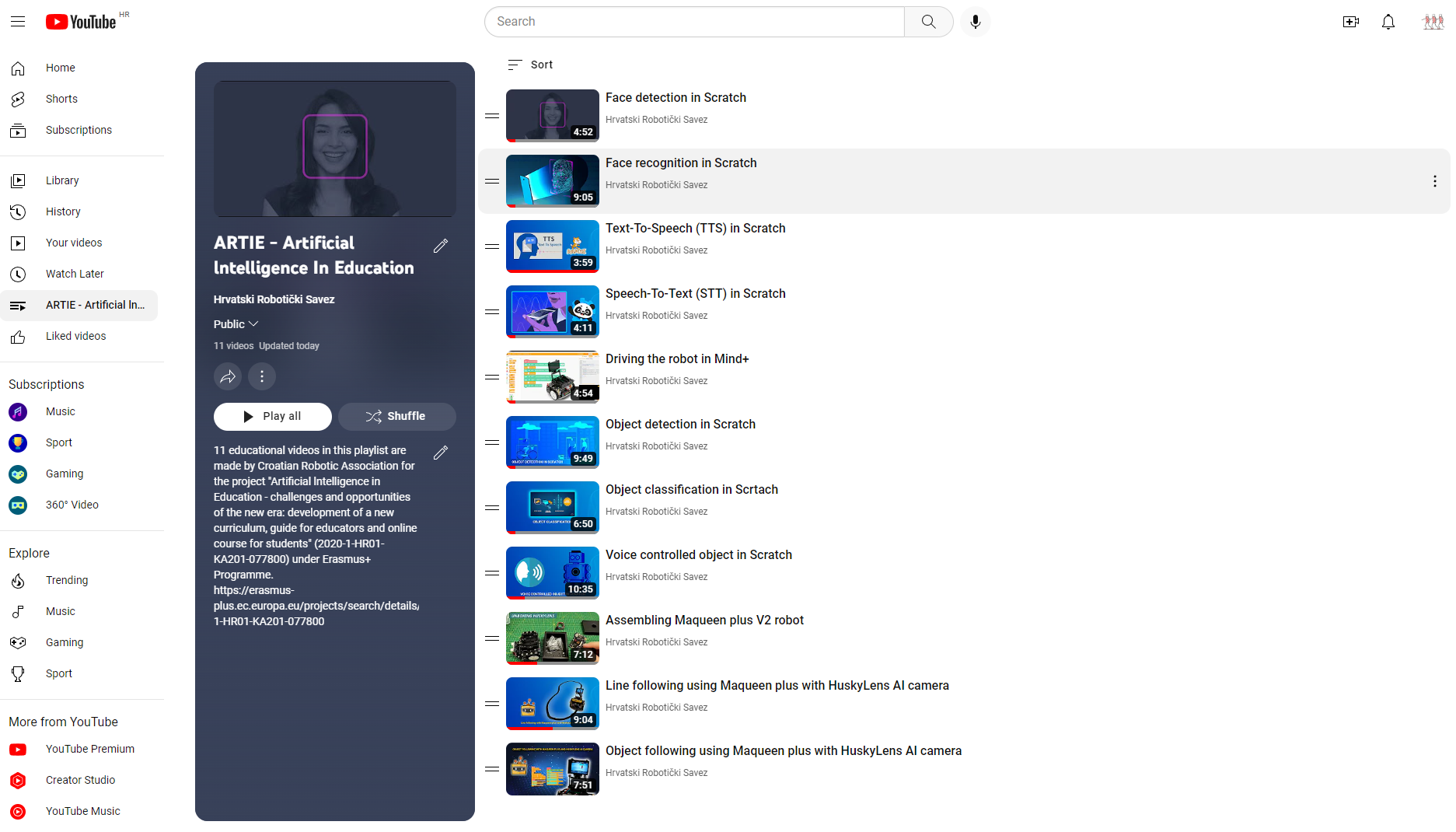The width and height of the screenshot is (1456, 832).
Task: Open Driving the robot in Mind+ thumbnail
Action: click(552, 377)
